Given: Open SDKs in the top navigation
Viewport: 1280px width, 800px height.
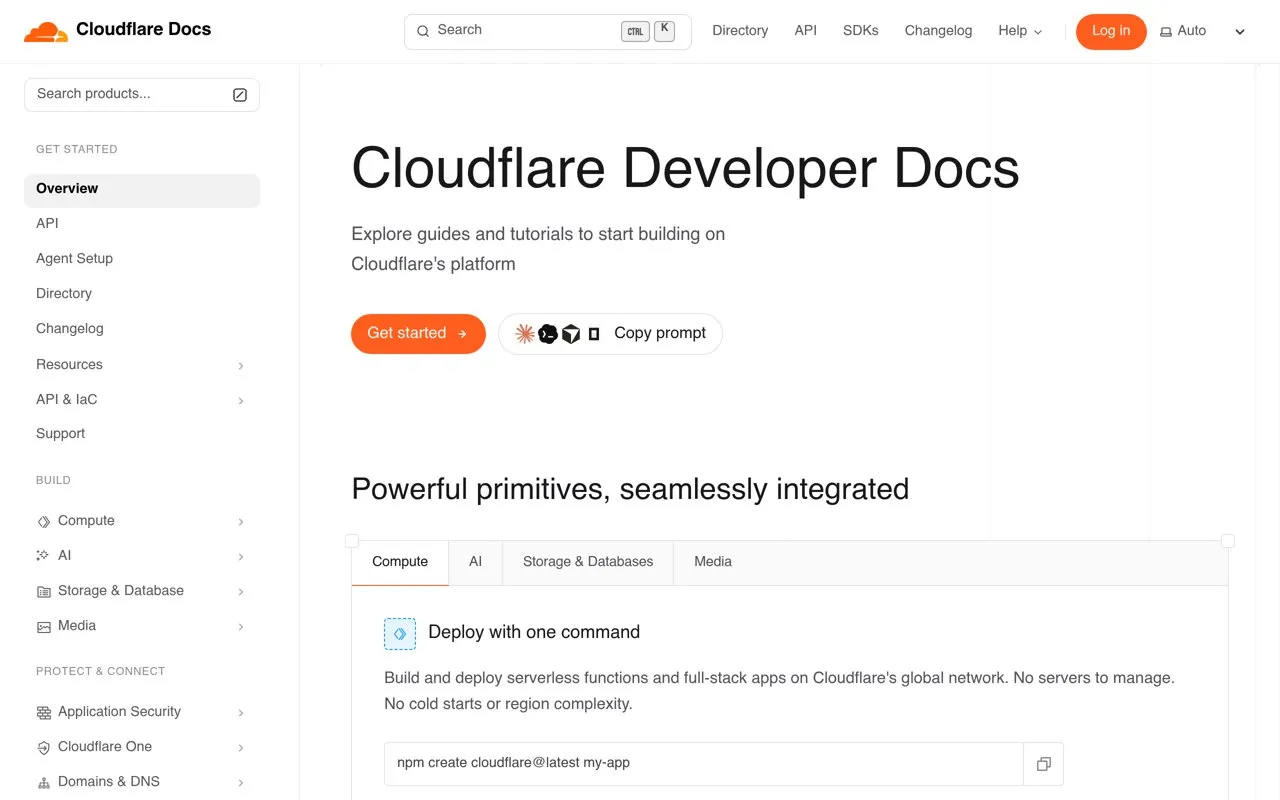Looking at the screenshot, I should point(861,31).
